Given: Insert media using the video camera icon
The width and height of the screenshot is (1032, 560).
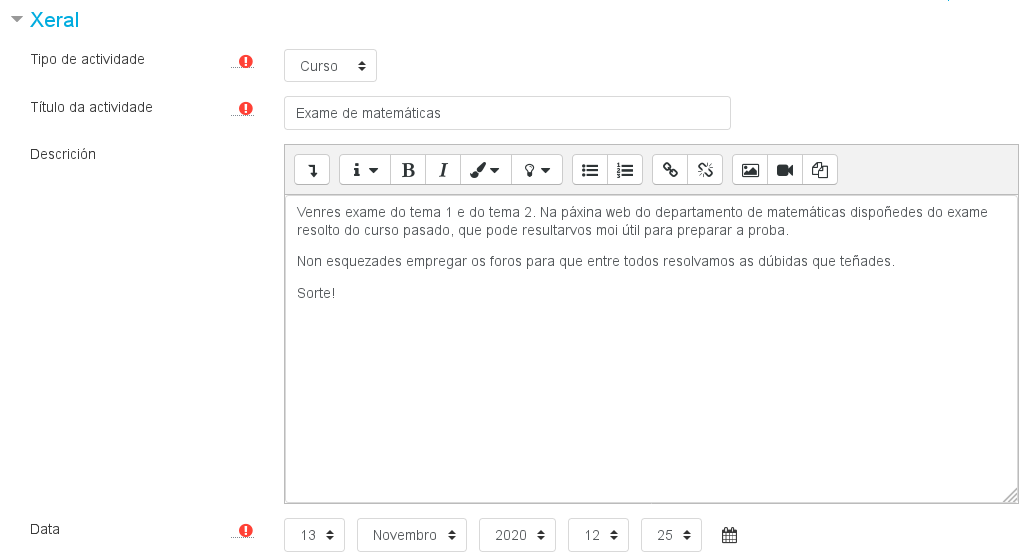Looking at the screenshot, I should 785,170.
